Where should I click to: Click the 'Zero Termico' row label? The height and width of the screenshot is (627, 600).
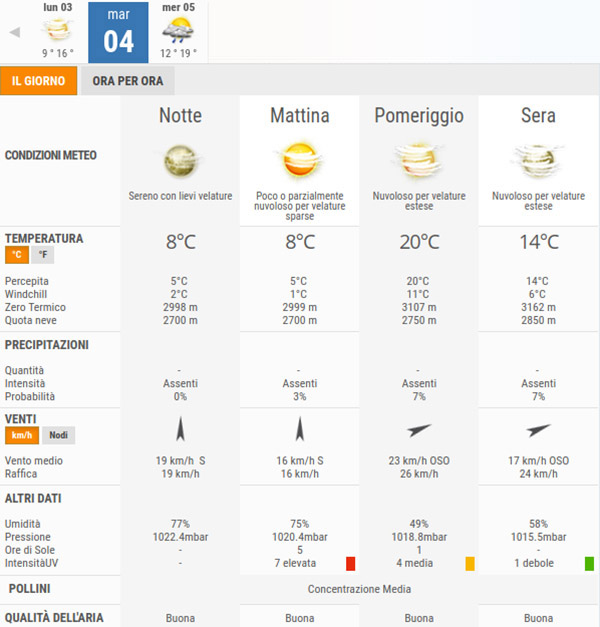35,307
